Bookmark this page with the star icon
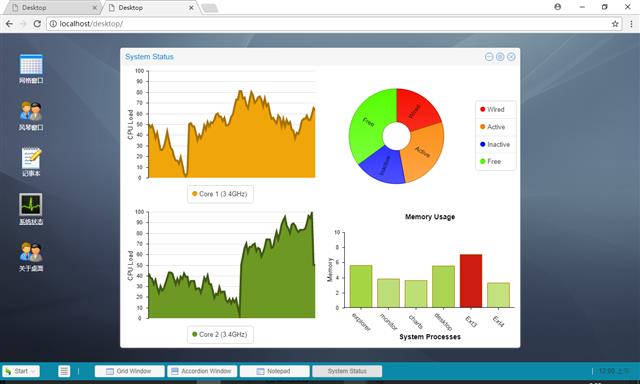This screenshot has width=640, height=384. pos(615,24)
